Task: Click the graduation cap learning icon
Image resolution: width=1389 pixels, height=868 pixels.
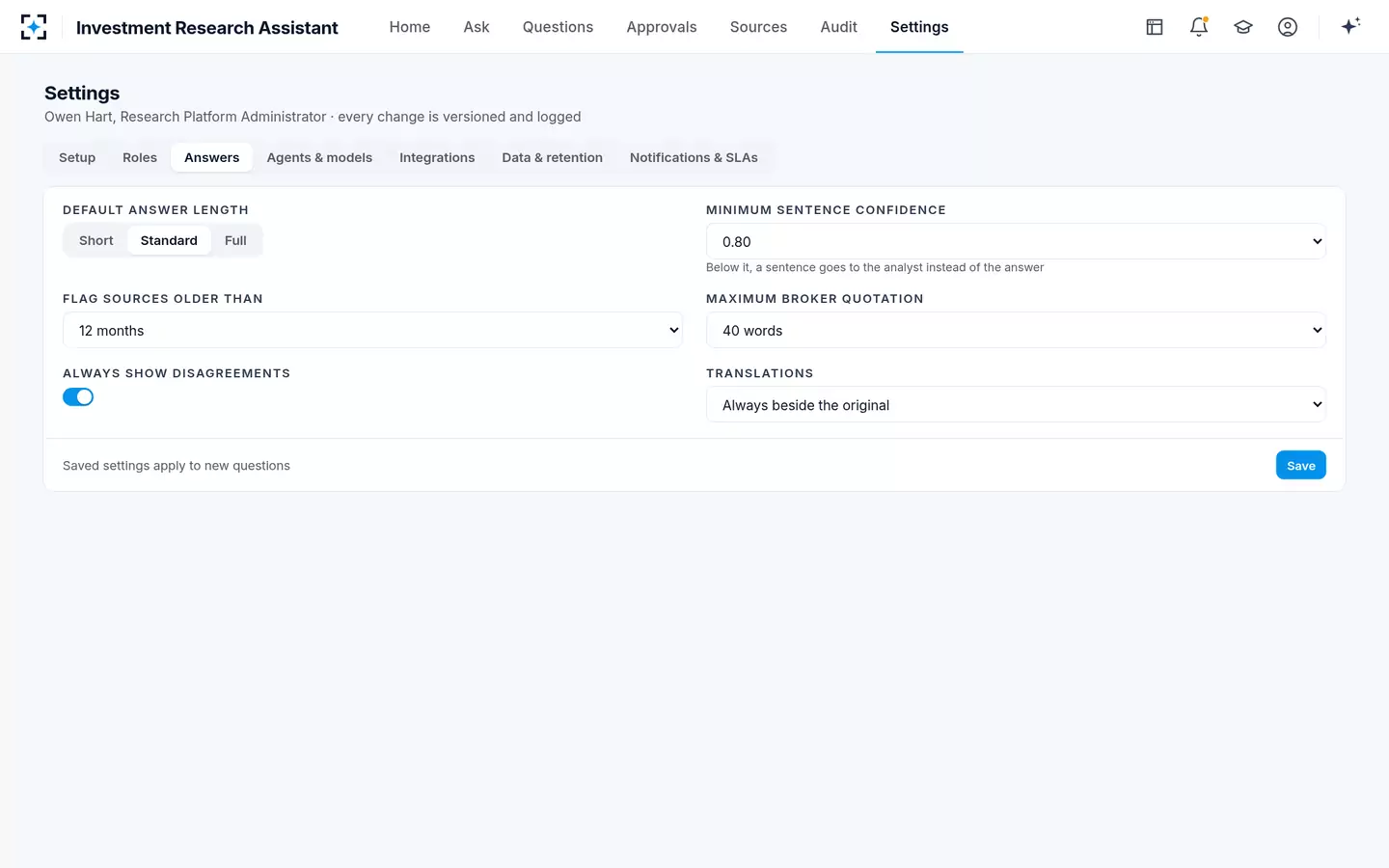Action: (1243, 27)
